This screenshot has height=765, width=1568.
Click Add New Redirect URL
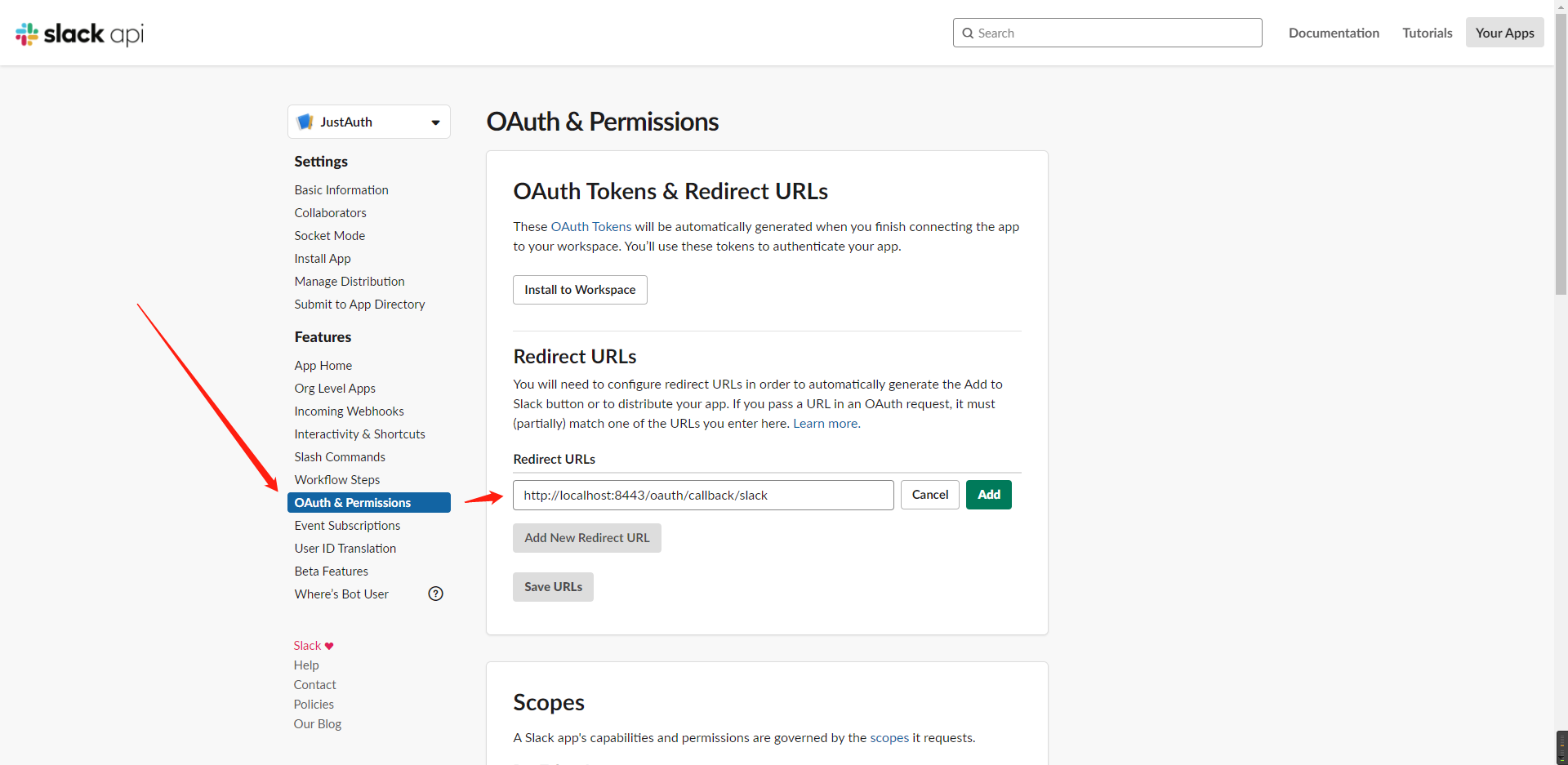click(x=587, y=538)
